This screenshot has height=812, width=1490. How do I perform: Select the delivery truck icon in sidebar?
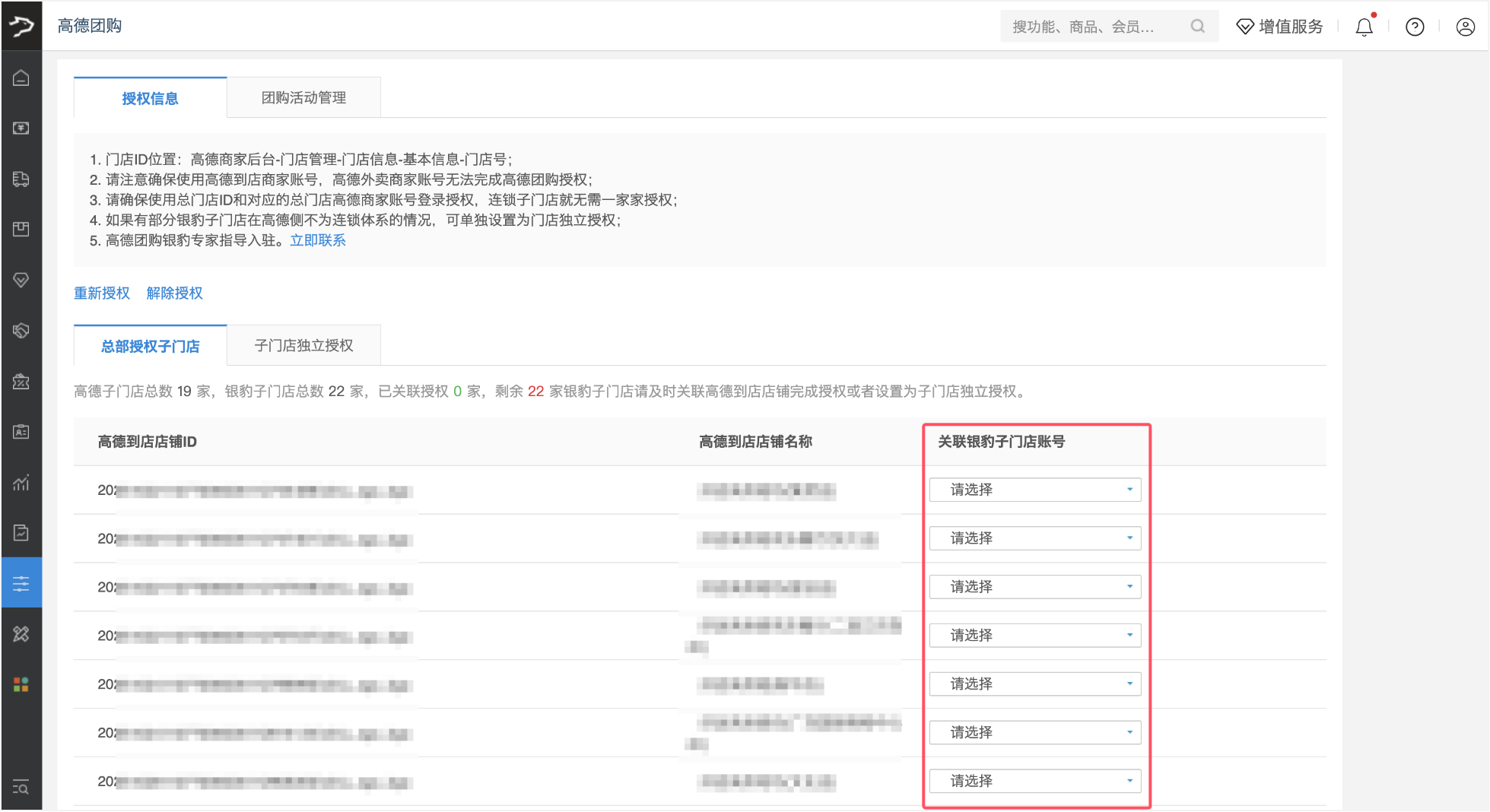tap(21, 179)
